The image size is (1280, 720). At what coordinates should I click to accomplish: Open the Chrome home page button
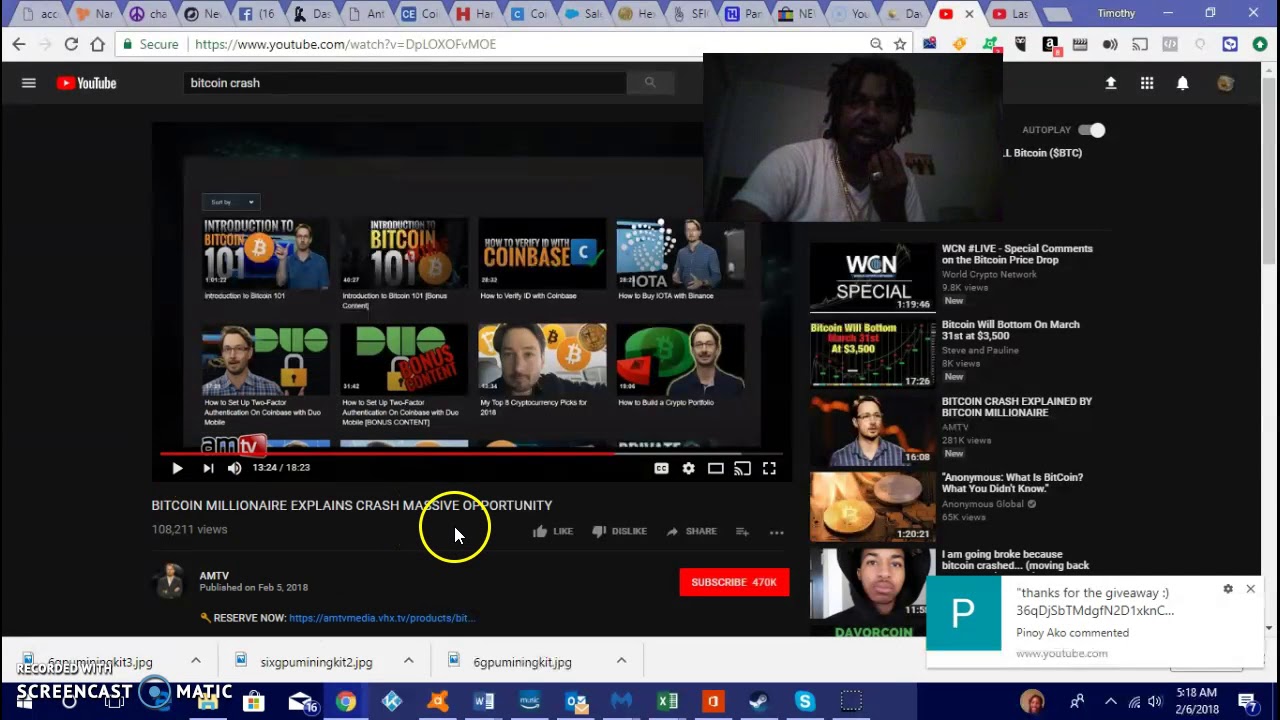[x=97, y=44]
